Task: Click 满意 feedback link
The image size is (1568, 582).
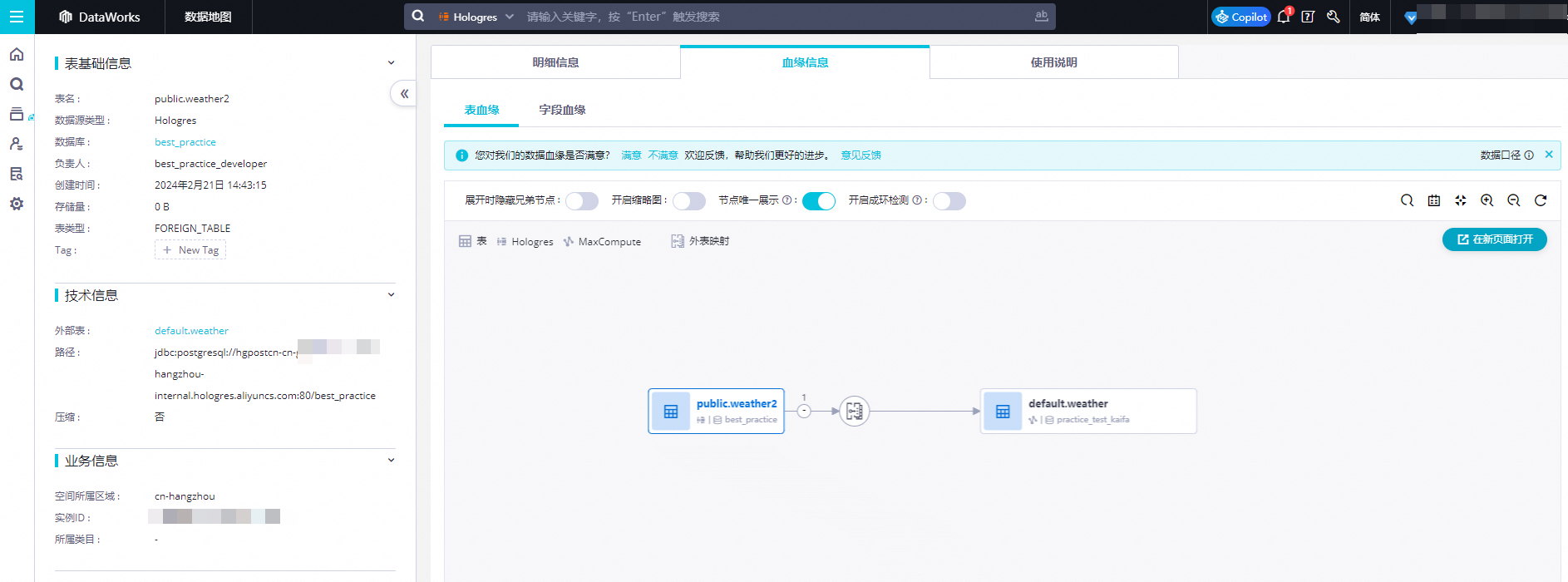Action: (631, 155)
